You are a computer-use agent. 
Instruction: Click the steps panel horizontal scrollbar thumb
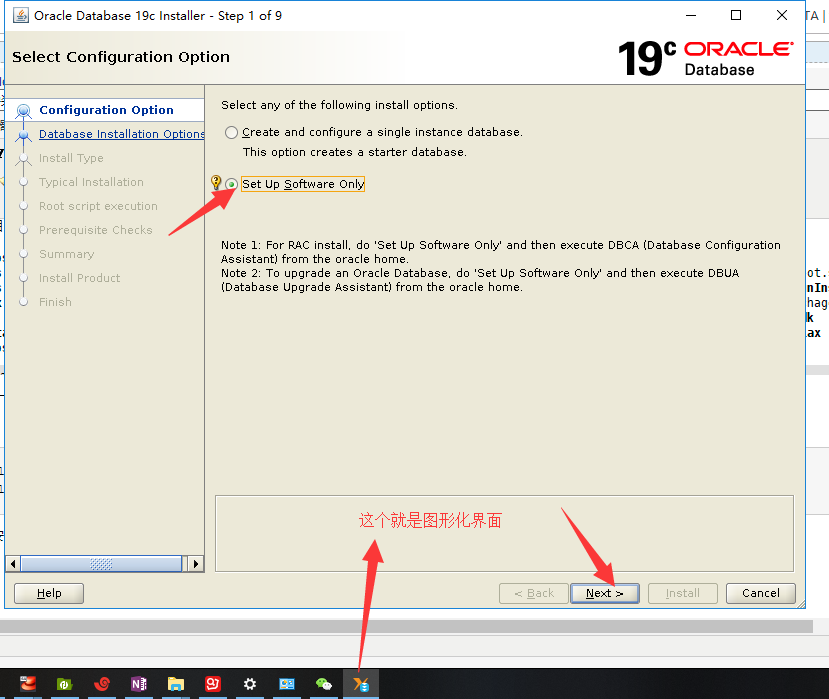click(101, 564)
